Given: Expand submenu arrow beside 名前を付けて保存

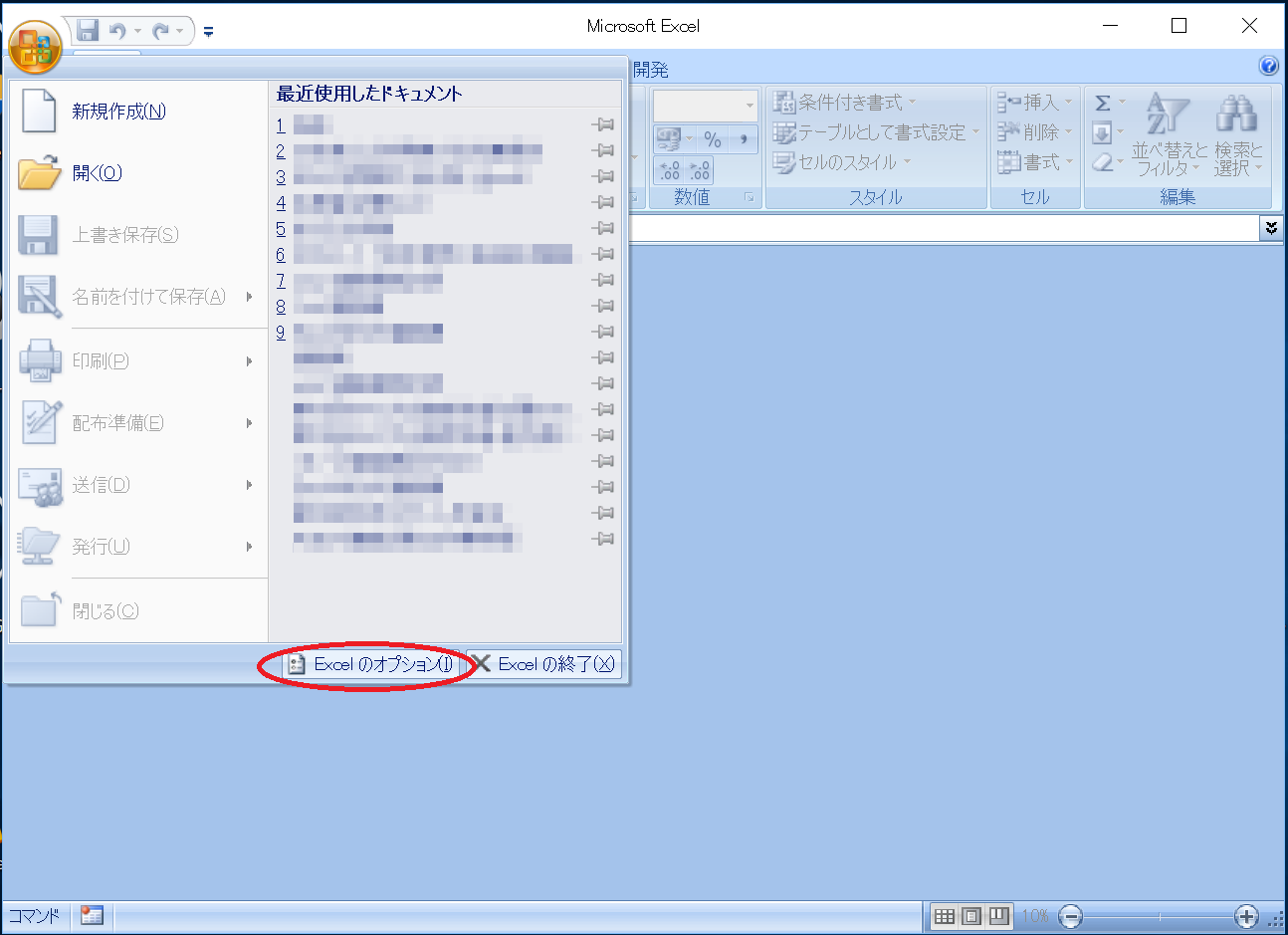Looking at the screenshot, I should [250, 296].
